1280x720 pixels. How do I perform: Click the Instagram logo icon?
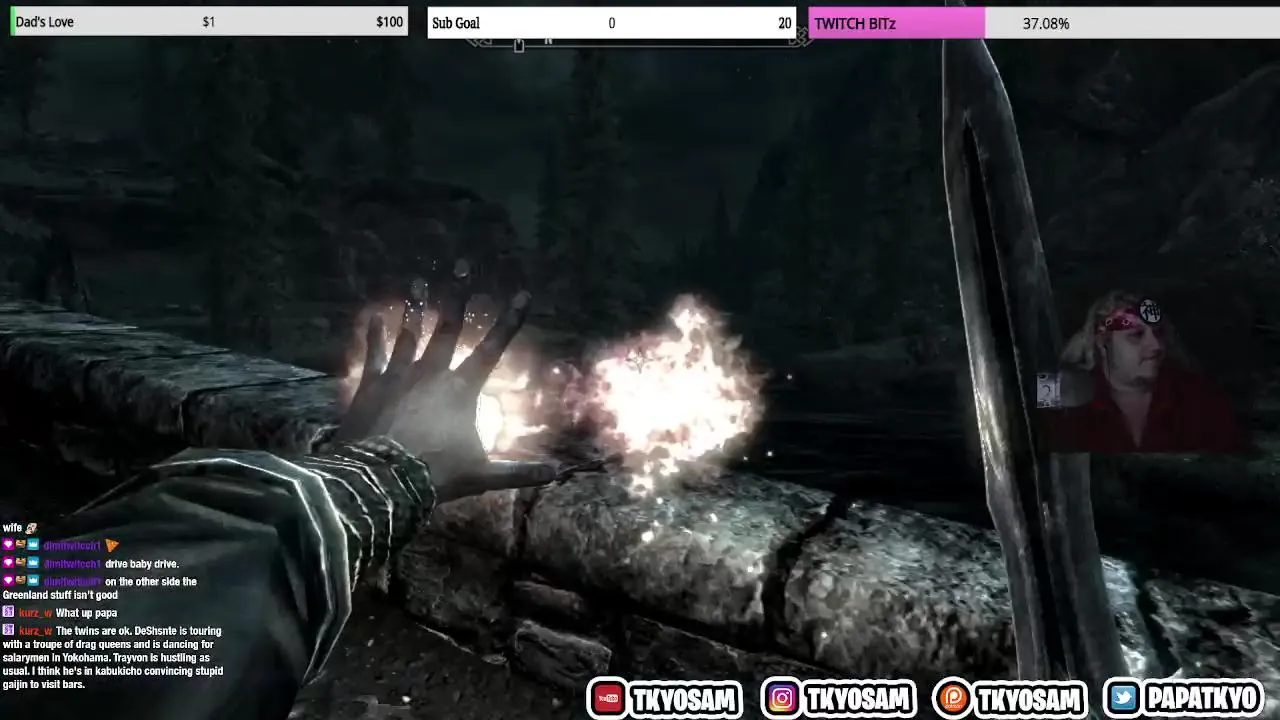782,699
